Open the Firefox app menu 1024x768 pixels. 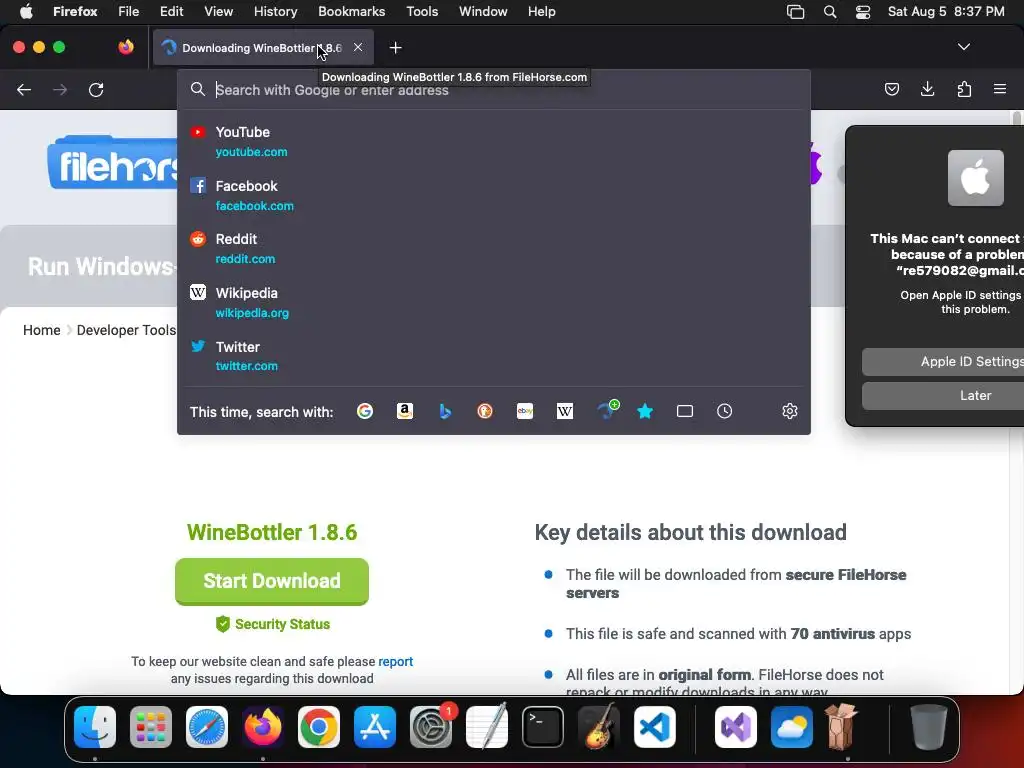click(75, 12)
